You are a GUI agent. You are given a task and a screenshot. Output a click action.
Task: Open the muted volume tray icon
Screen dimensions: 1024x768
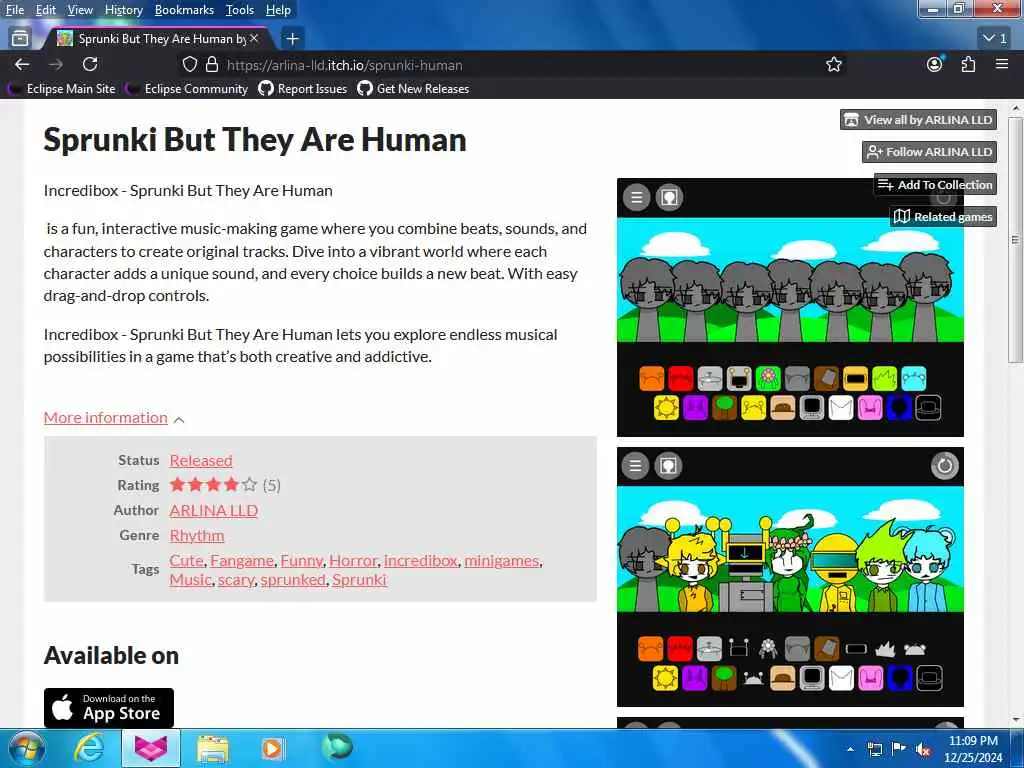click(923, 750)
